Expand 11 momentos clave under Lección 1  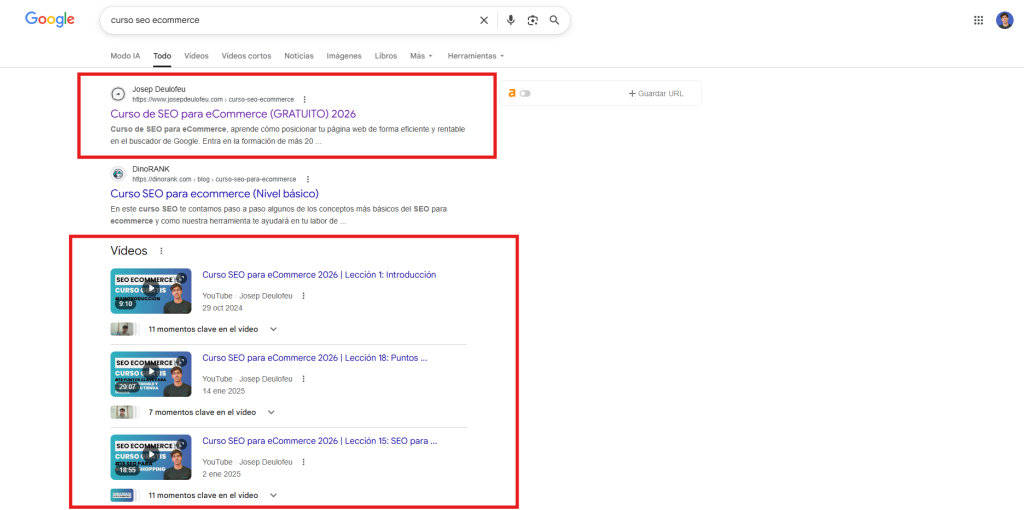274,329
